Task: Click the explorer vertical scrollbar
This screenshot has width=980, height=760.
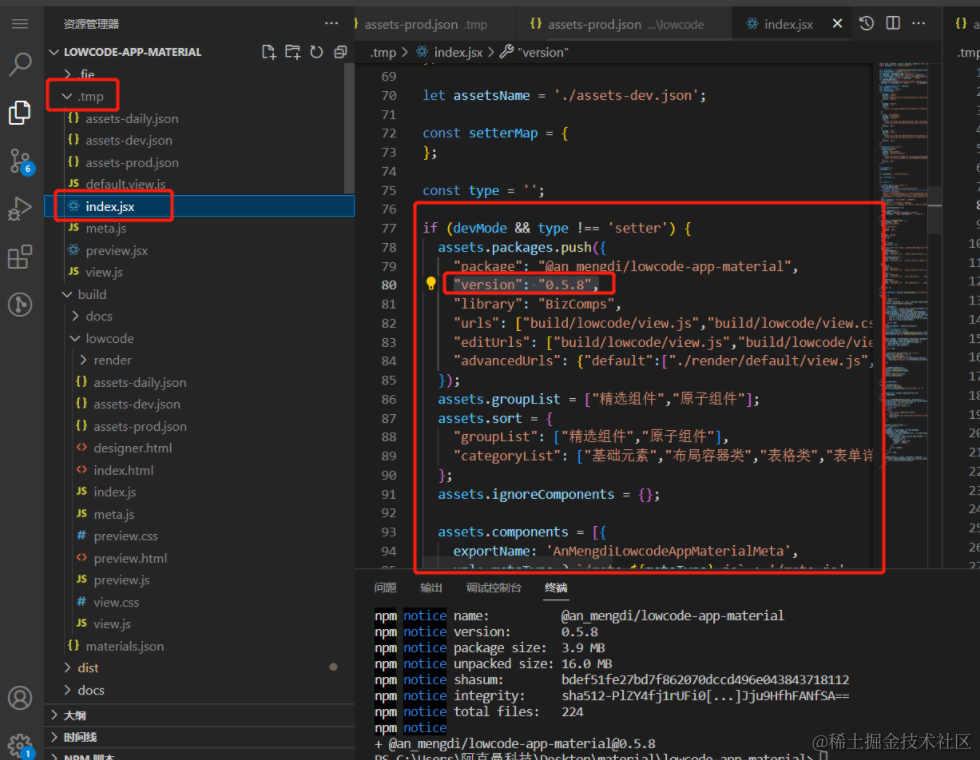Action: 349,128
